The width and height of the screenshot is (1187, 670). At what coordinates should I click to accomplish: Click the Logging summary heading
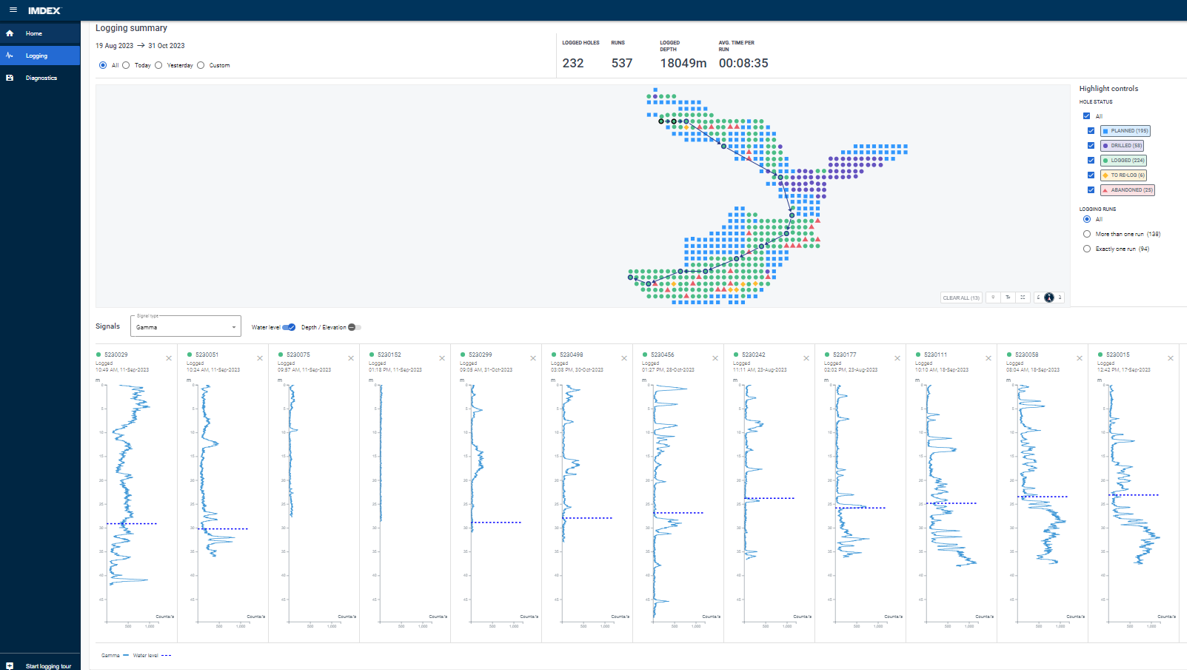(x=131, y=28)
